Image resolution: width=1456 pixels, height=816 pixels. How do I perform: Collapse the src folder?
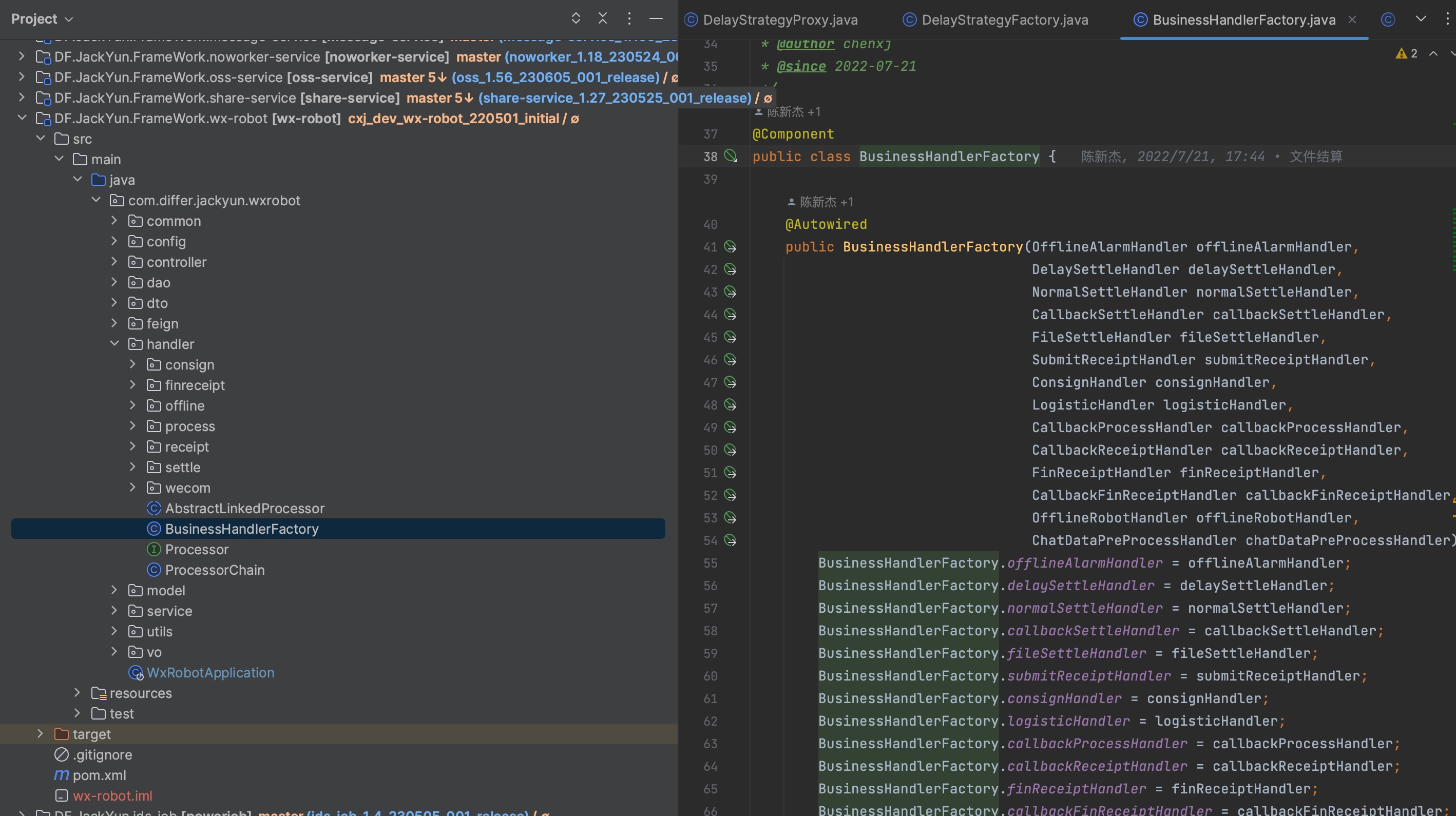pos(40,139)
